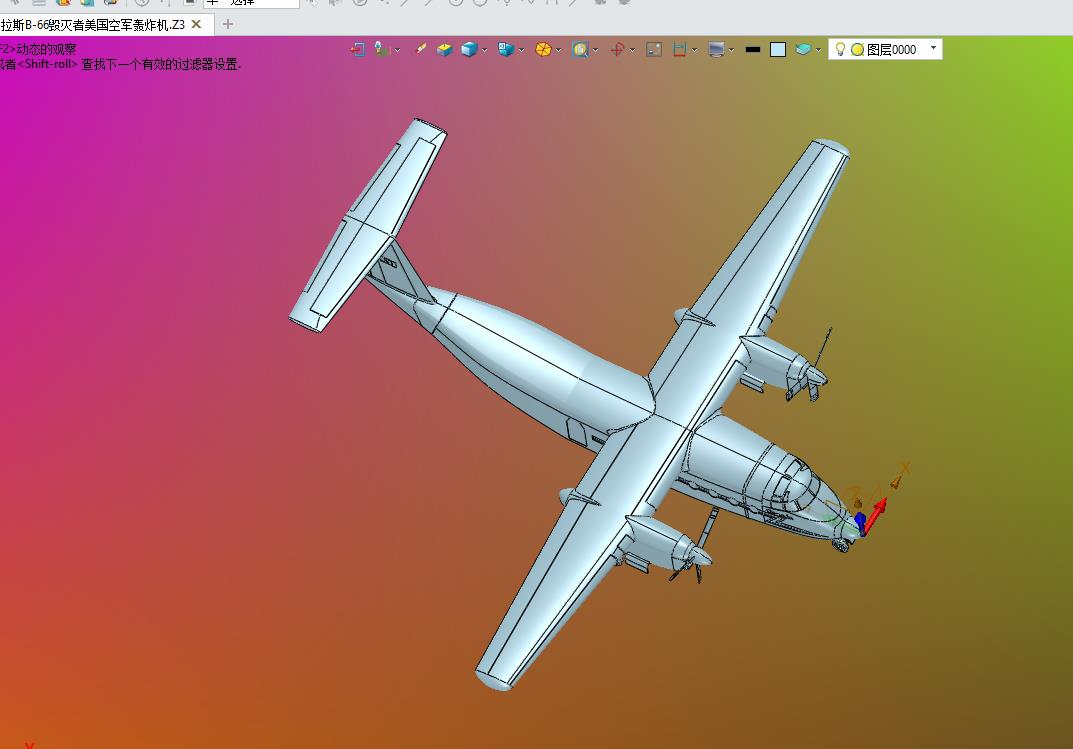Click the yellow circle layer status icon
Screen dimensions: 1073x749
click(857, 49)
